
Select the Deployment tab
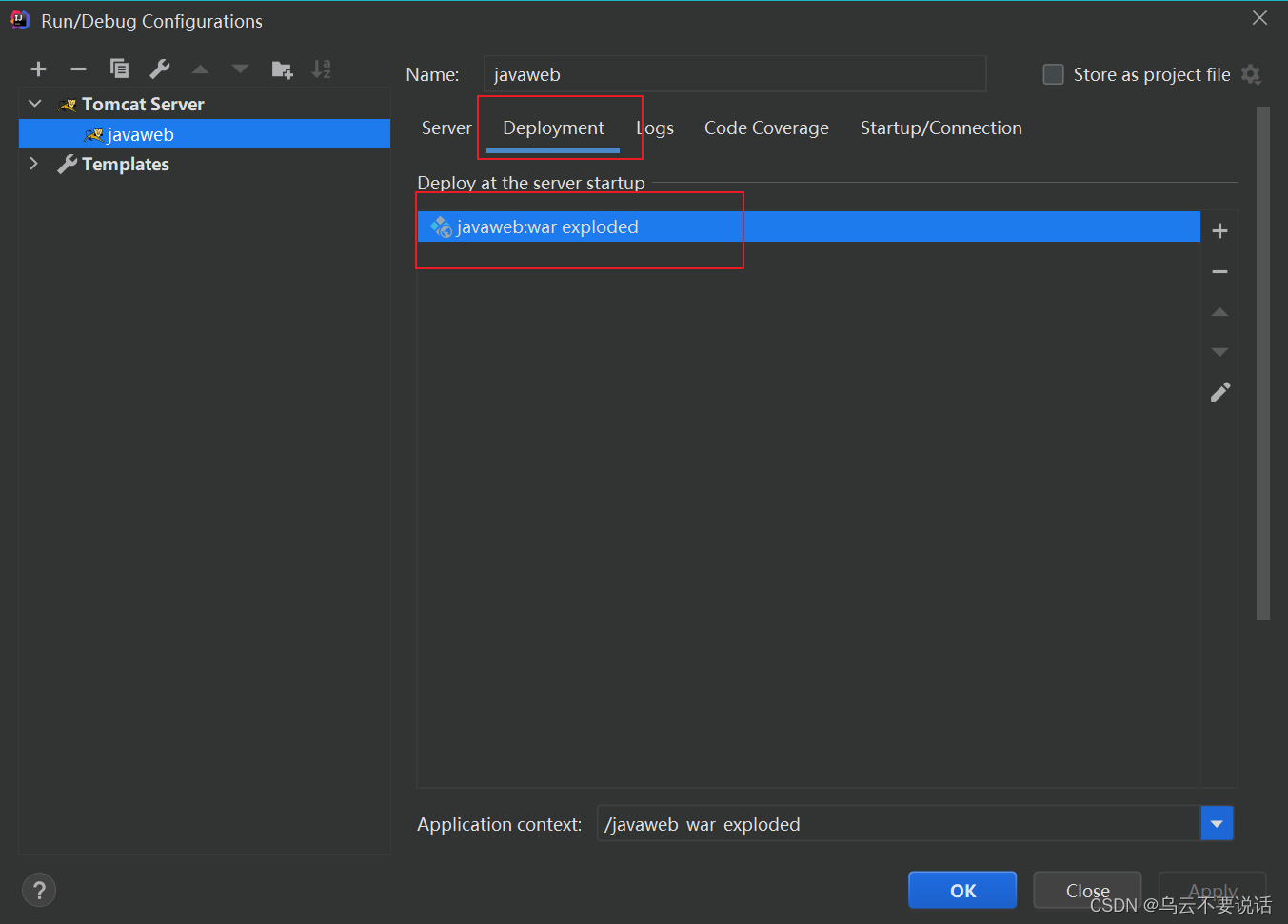click(x=553, y=128)
